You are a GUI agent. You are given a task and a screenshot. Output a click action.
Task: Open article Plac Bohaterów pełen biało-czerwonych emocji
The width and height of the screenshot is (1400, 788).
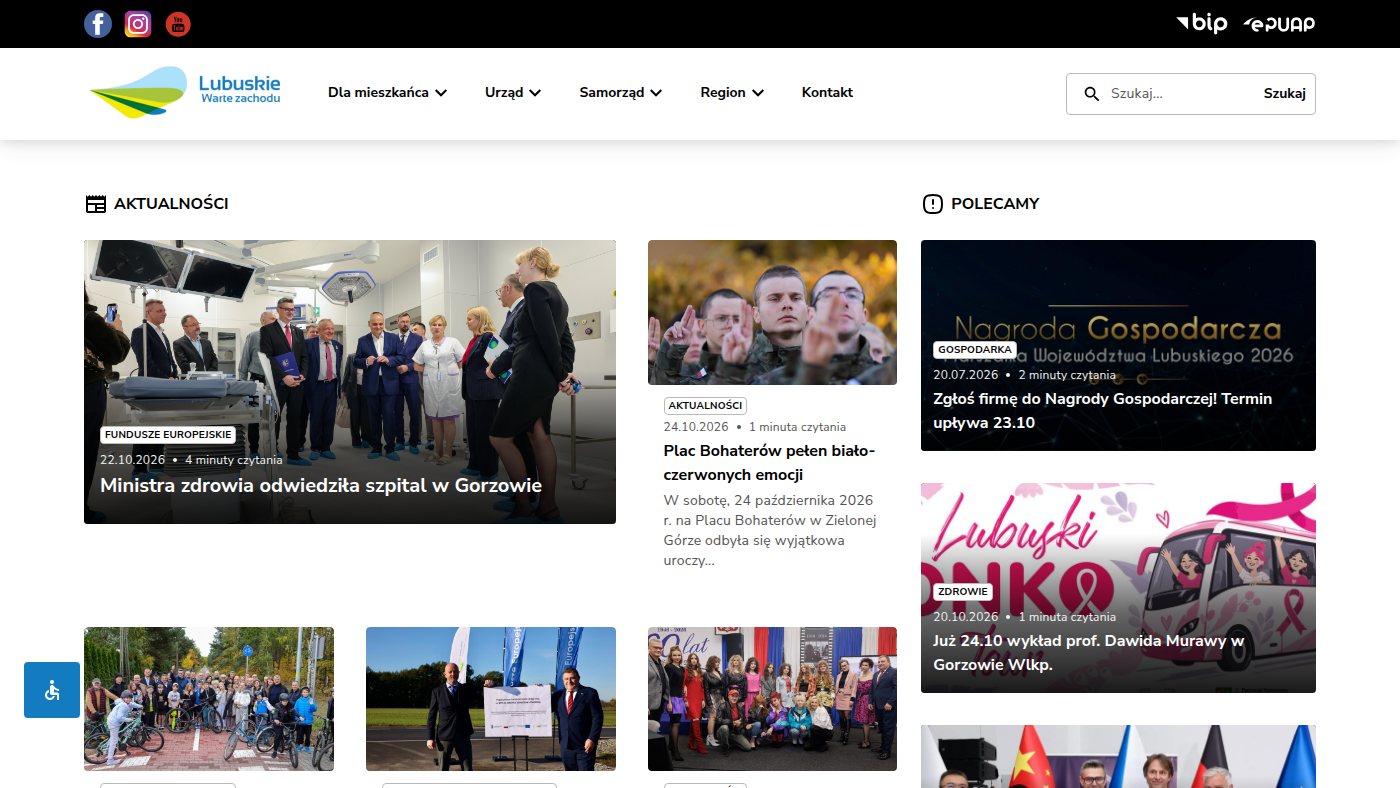[x=770, y=463]
